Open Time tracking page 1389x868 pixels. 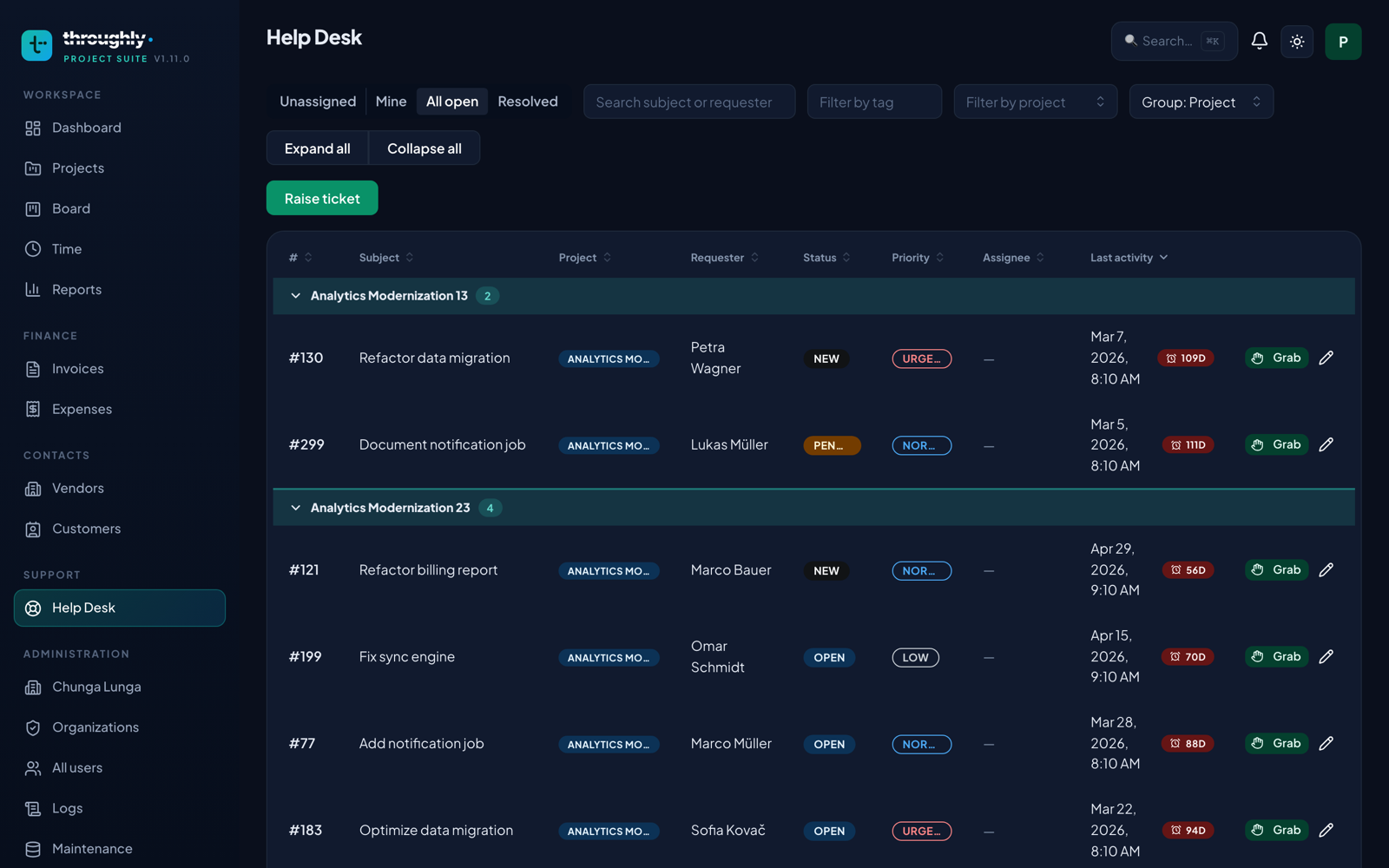[x=120, y=249]
